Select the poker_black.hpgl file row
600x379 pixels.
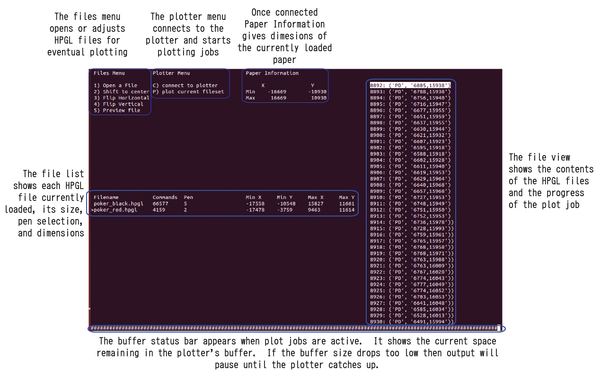click(x=224, y=204)
